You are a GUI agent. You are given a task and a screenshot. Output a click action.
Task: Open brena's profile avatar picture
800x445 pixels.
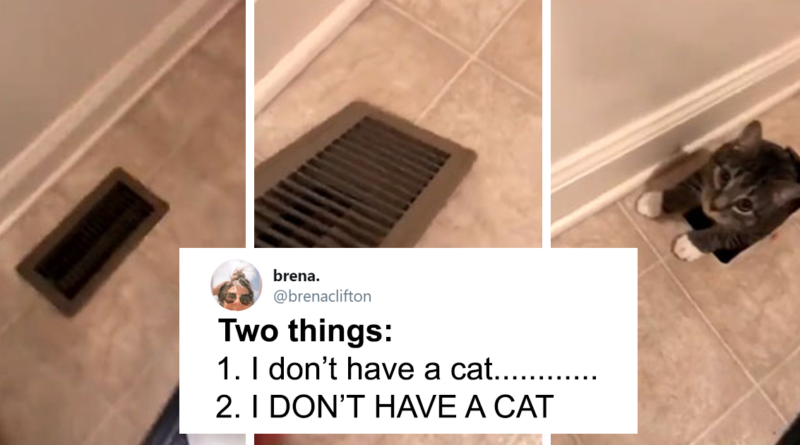coord(236,285)
